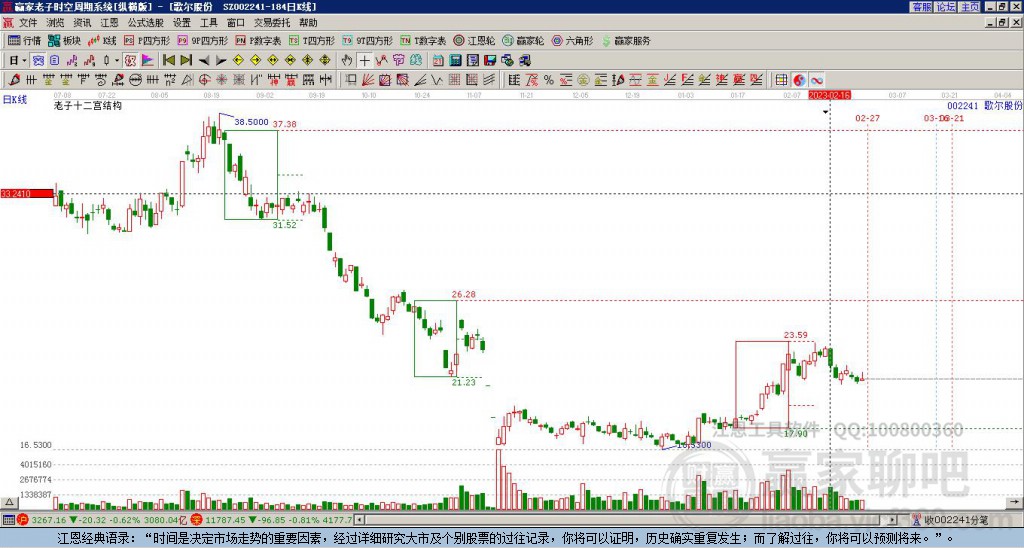Viewport: 1024px width, 548px height.
Task: Open the 资讯 menu
Action: [x=82, y=23]
